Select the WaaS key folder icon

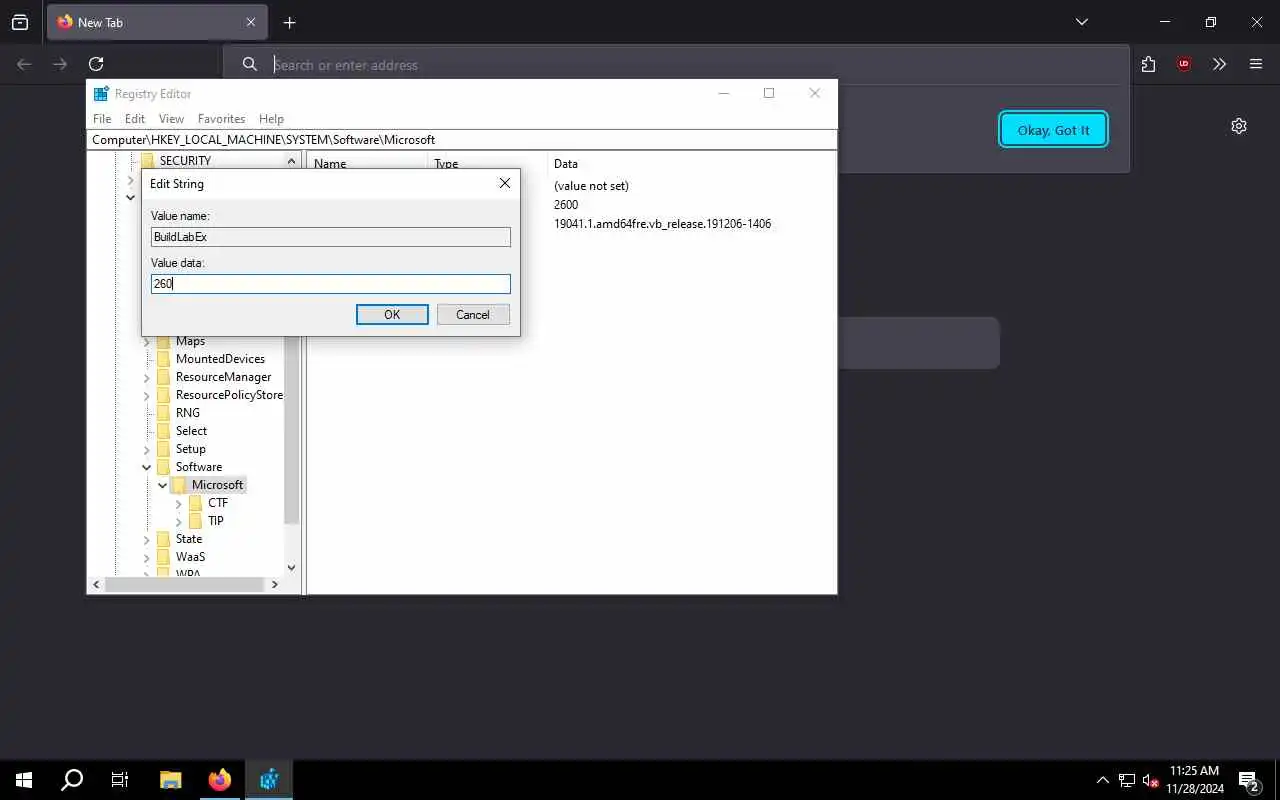[164, 557]
